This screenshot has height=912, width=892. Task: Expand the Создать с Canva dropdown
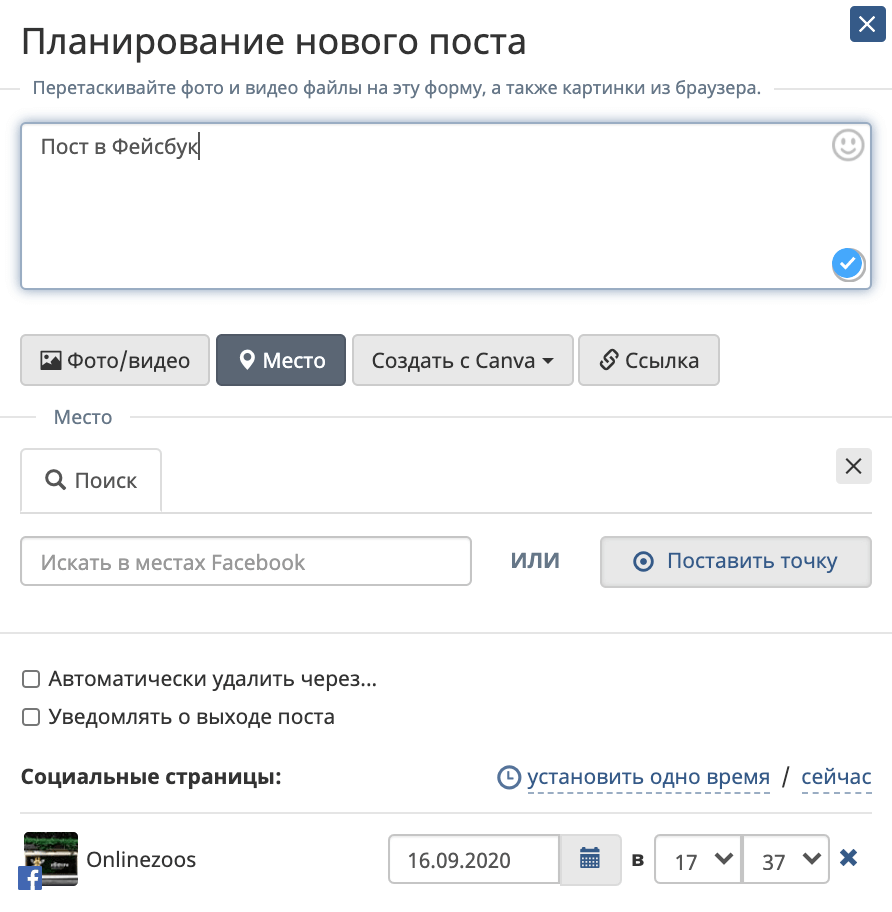pyautogui.click(x=462, y=360)
